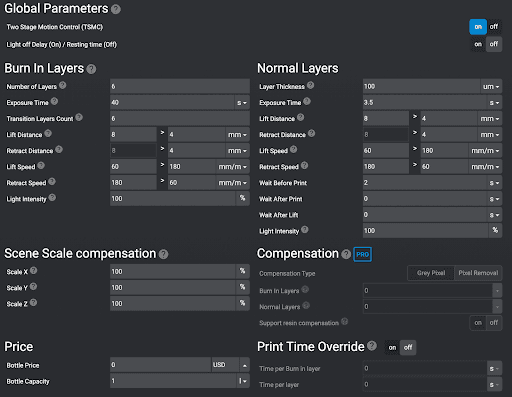Image resolution: width=512 pixels, height=397 pixels.
Task: Open Wait After Lift seconds dropdown
Action: 494,215
